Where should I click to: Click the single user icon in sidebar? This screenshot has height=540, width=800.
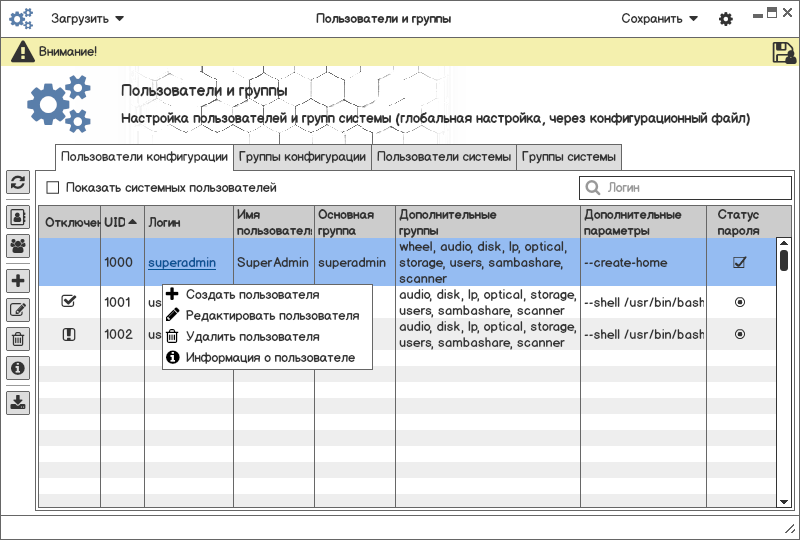click(18, 216)
